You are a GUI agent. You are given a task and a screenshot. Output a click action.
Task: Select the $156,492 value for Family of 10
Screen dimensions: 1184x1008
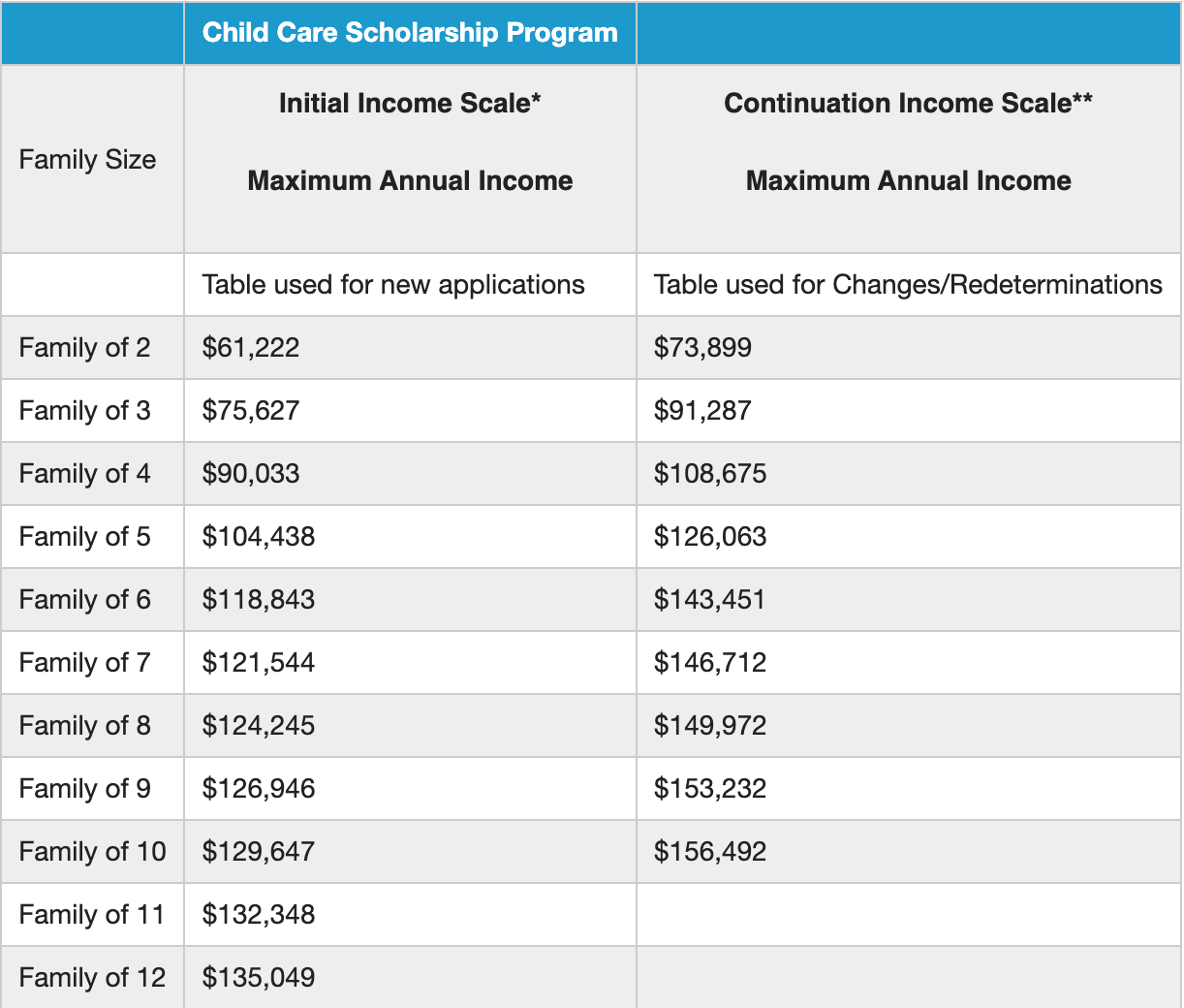(x=710, y=852)
